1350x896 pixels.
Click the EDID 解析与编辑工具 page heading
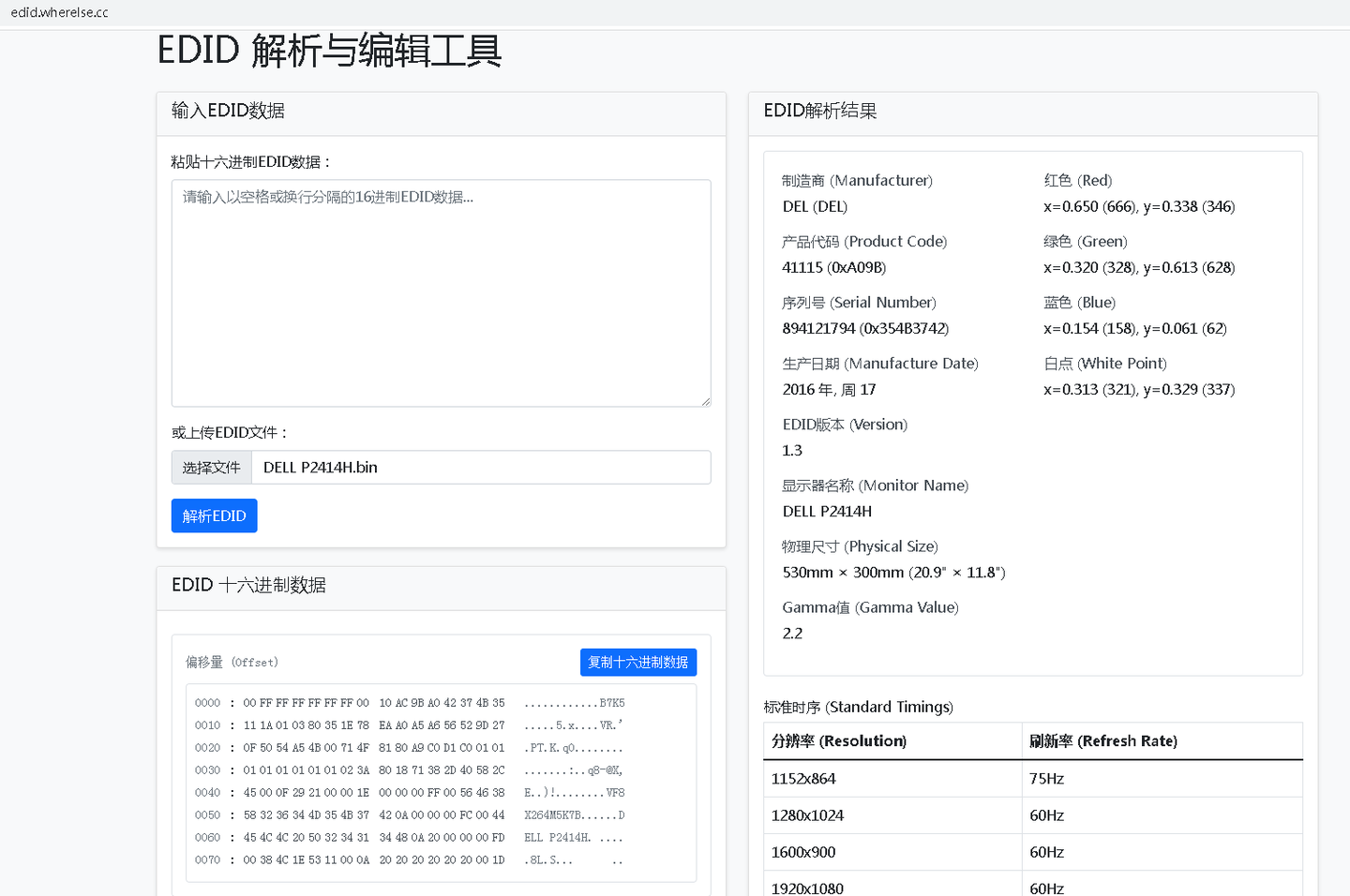coord(329,51)
